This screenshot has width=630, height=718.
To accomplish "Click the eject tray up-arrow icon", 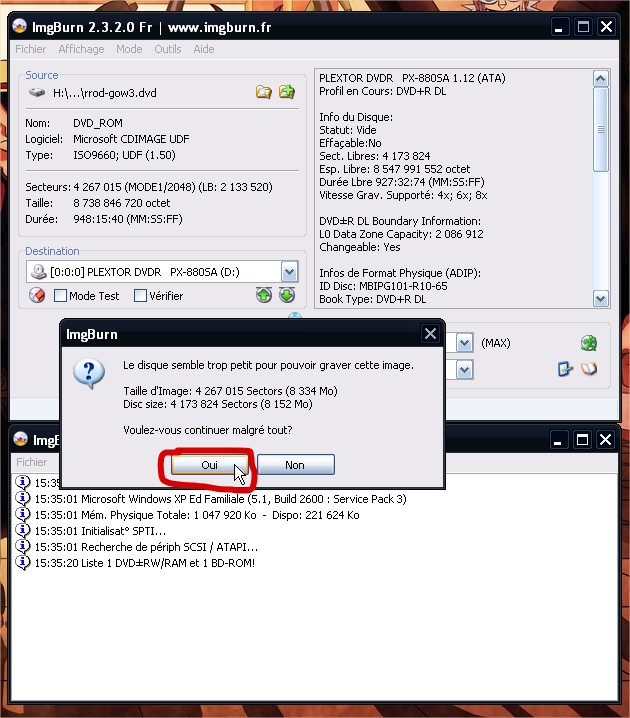I will point(264,295).
